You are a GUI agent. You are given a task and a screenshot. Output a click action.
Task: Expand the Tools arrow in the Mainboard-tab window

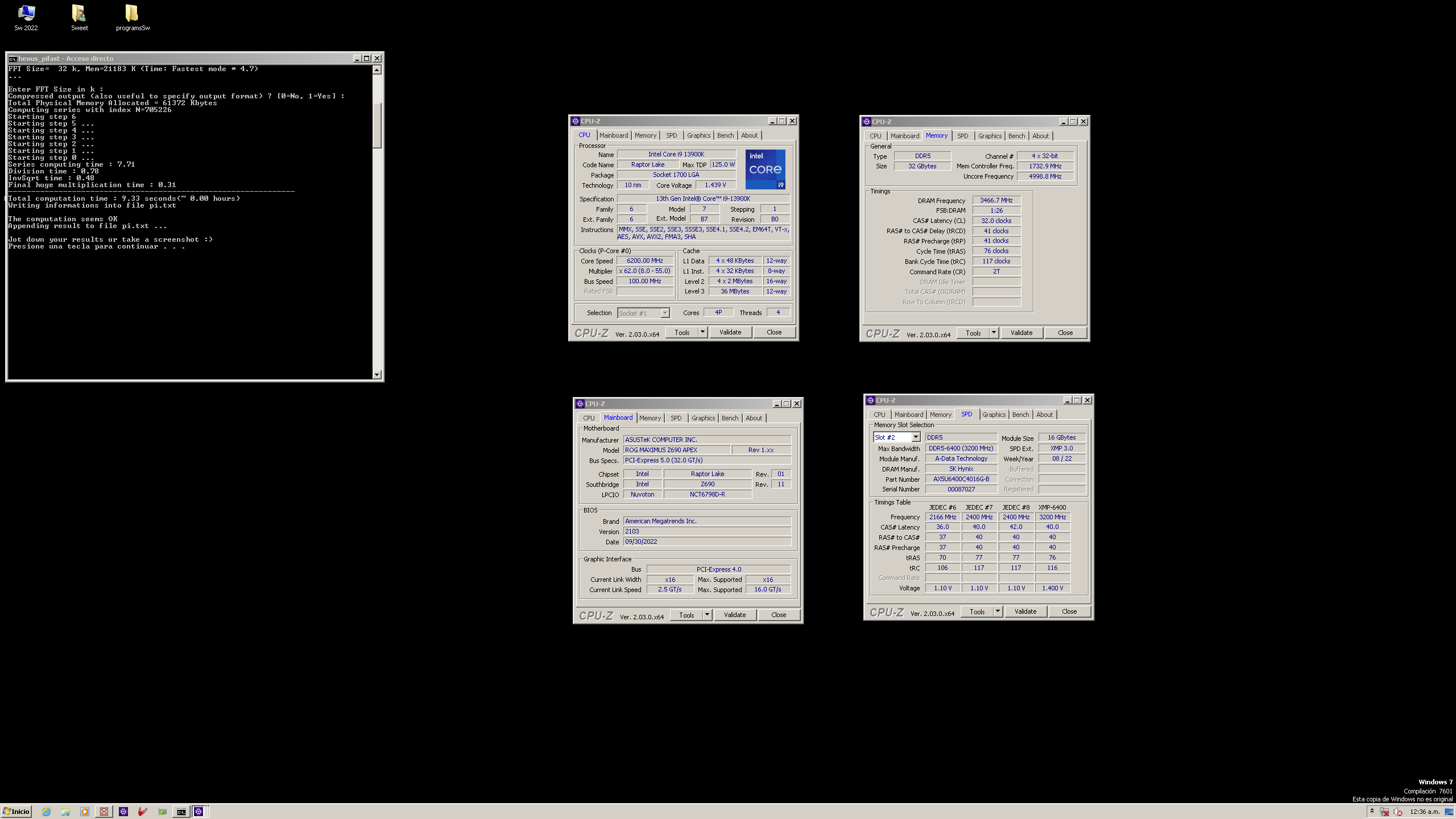click(708, 615)
